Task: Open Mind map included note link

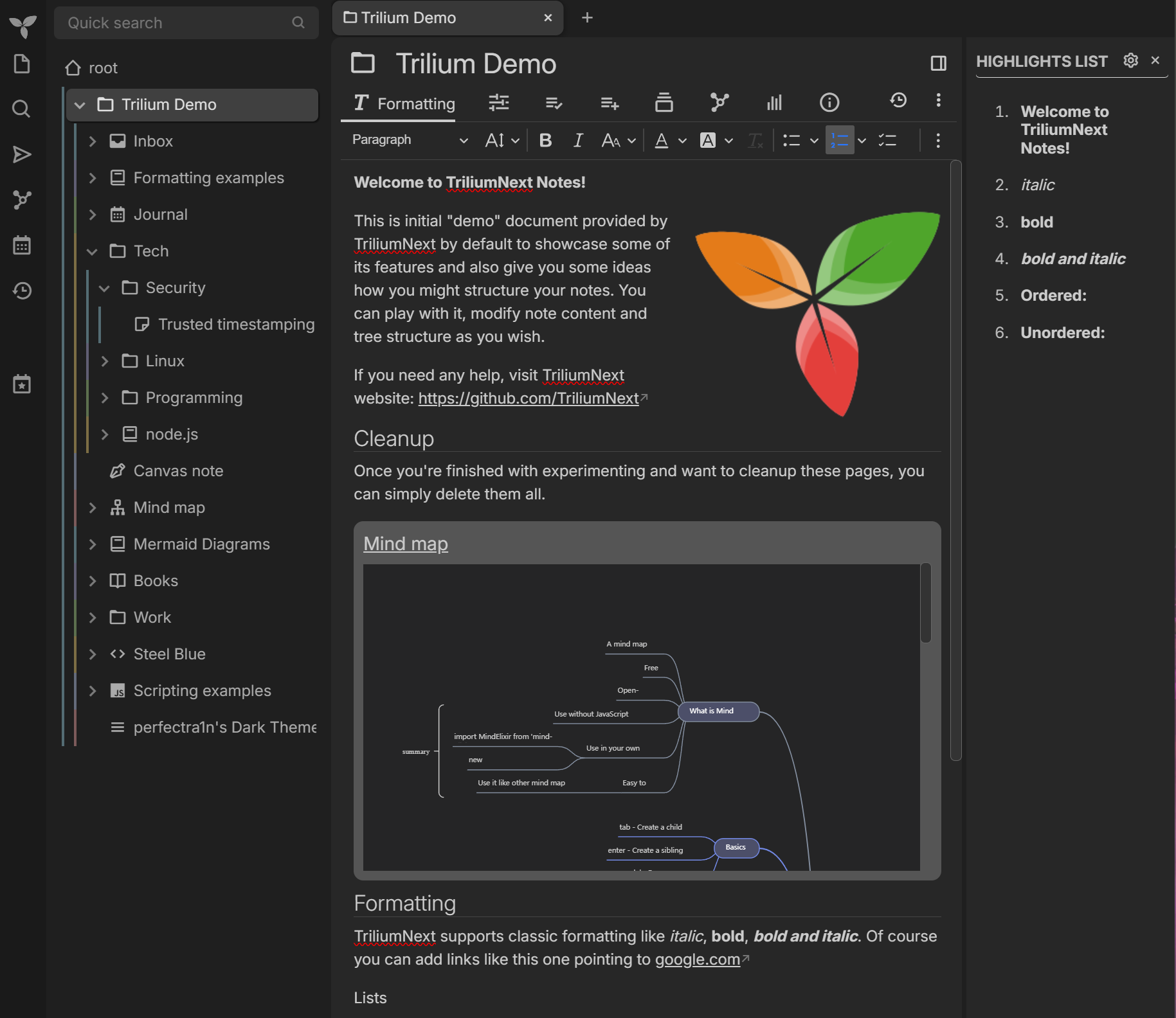Action: 406,544
